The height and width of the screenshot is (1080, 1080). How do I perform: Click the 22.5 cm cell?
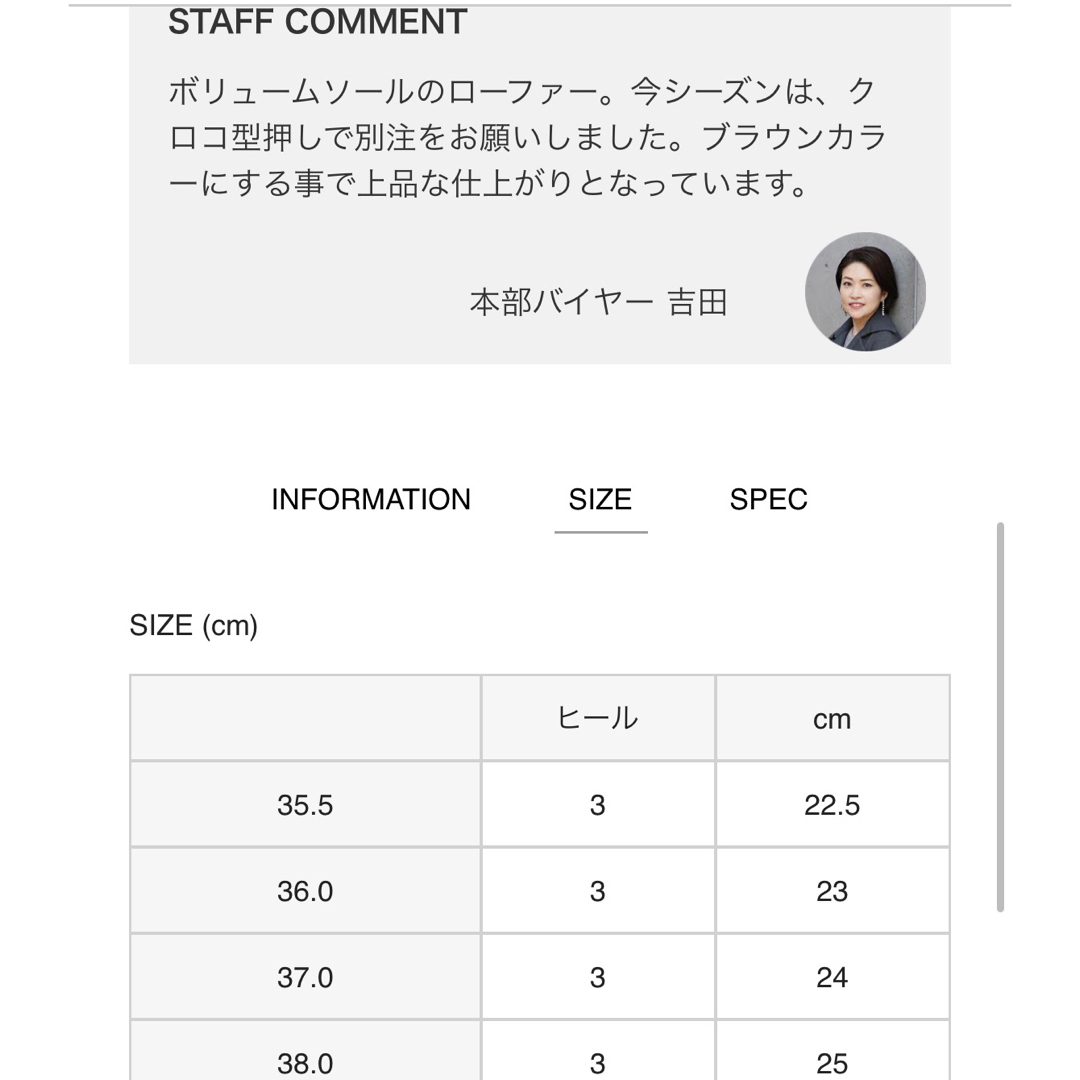tap(832, 805)
